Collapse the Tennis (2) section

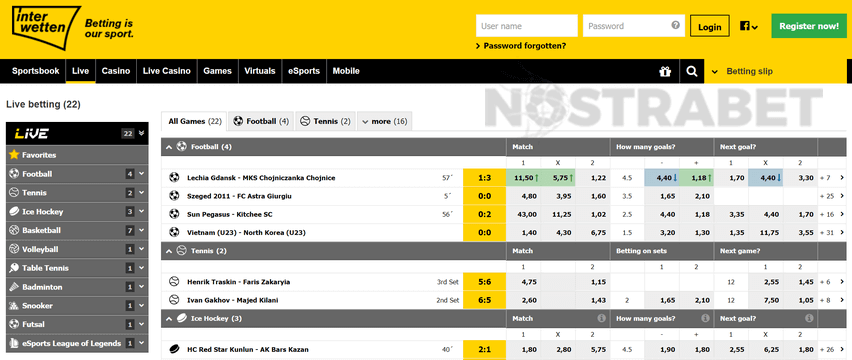pyautogui.click(x=169, y=251)
